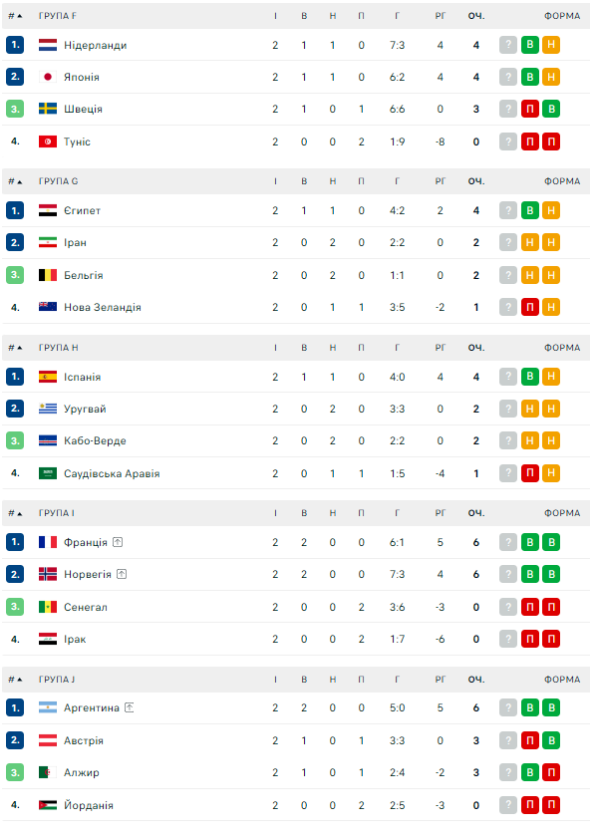The width and height of the screenshot is (590, 825).
Task: Click the grey question mark badge for Туніс
Action: 508,142
